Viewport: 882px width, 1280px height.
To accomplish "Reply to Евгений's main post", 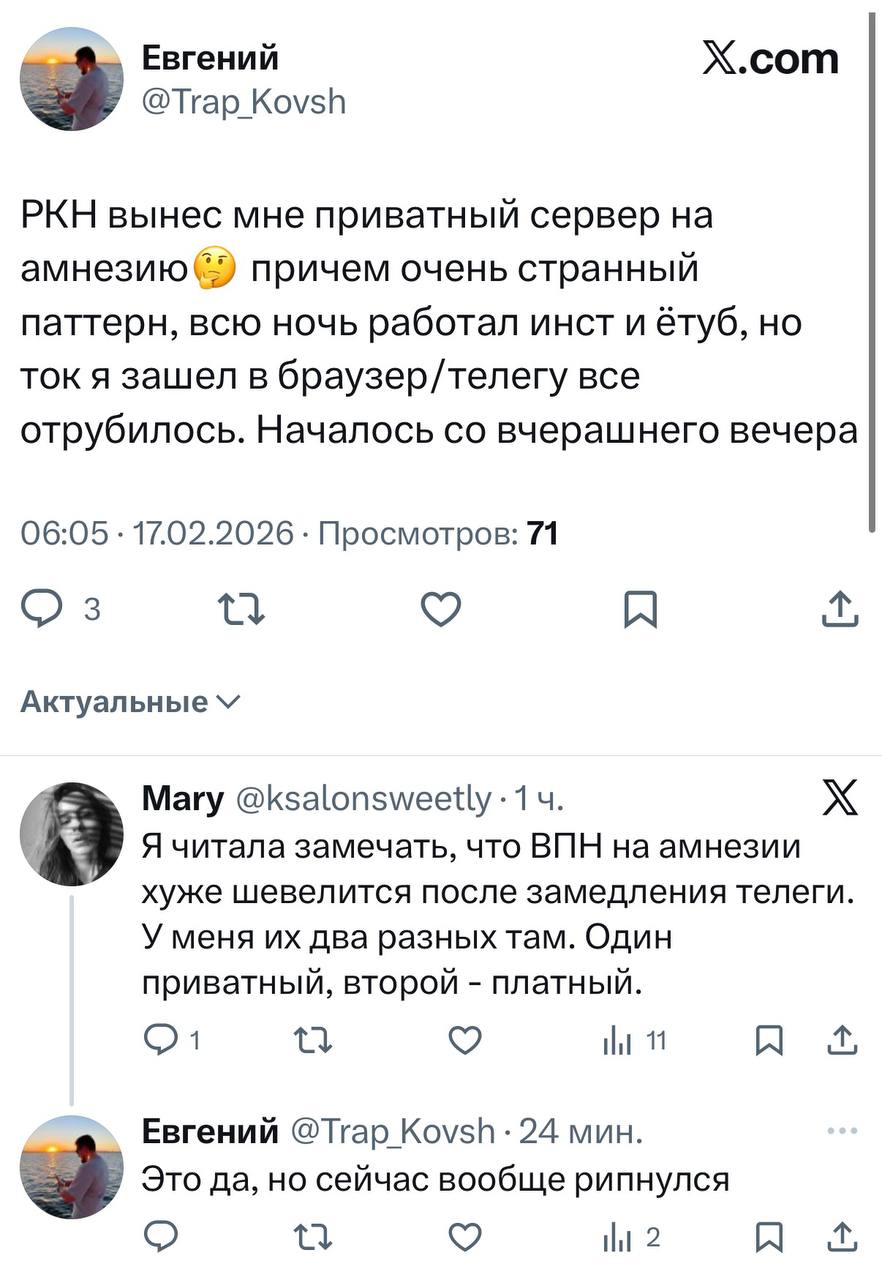I will point(42,608).
